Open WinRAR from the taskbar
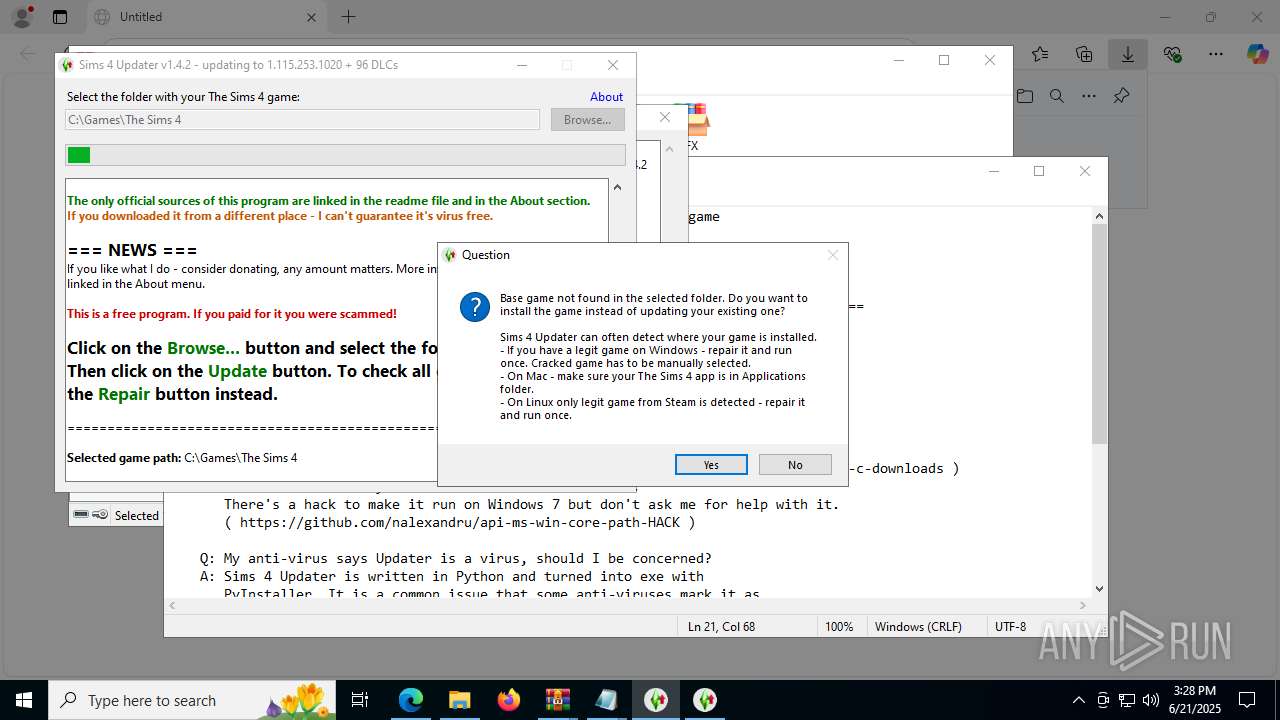This screenshot has height=720, width=1280. pos(557,700)
